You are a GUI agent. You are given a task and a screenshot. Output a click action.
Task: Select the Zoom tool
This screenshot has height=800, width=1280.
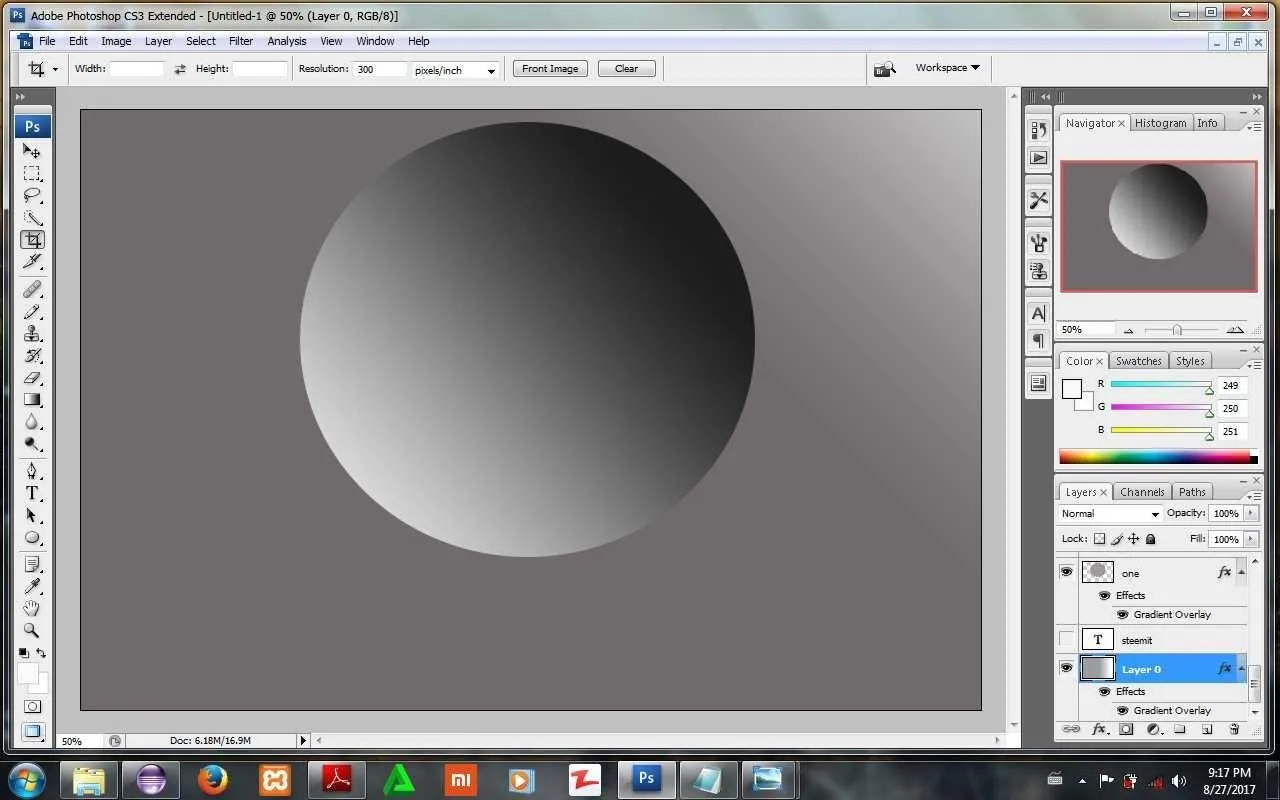pyautogui.click(x=32, y=630)
